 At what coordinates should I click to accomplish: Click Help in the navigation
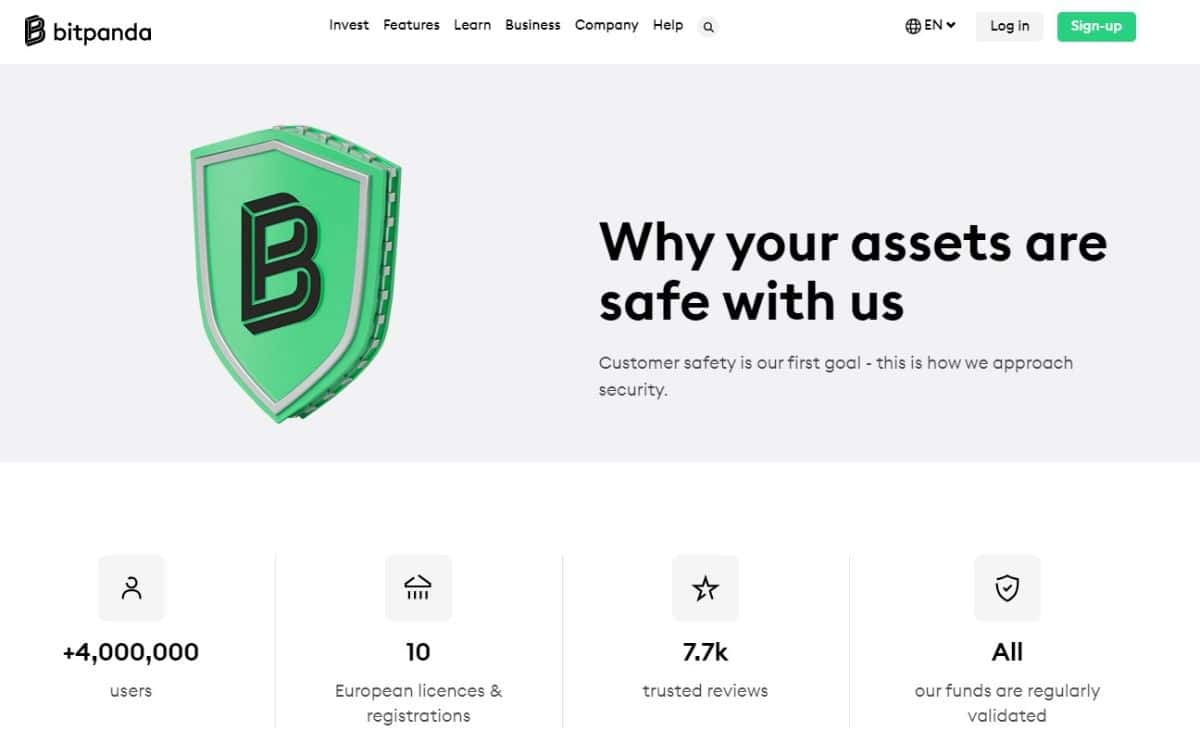pyautogui.click(x=668, y=25)
